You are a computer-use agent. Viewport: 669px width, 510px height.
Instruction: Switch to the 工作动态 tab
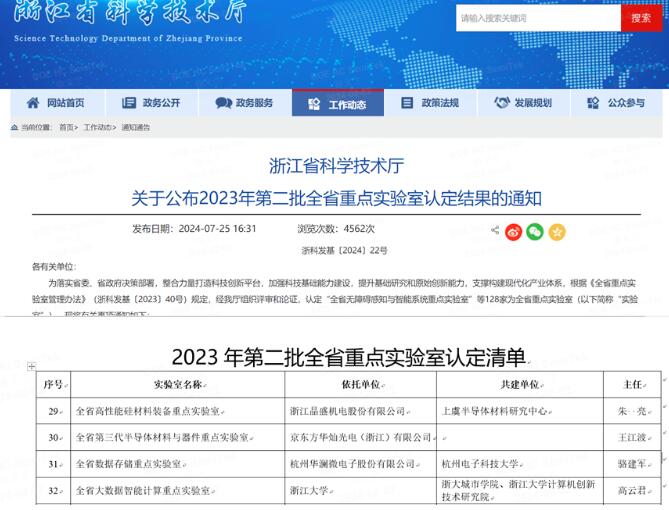[337, 104]
